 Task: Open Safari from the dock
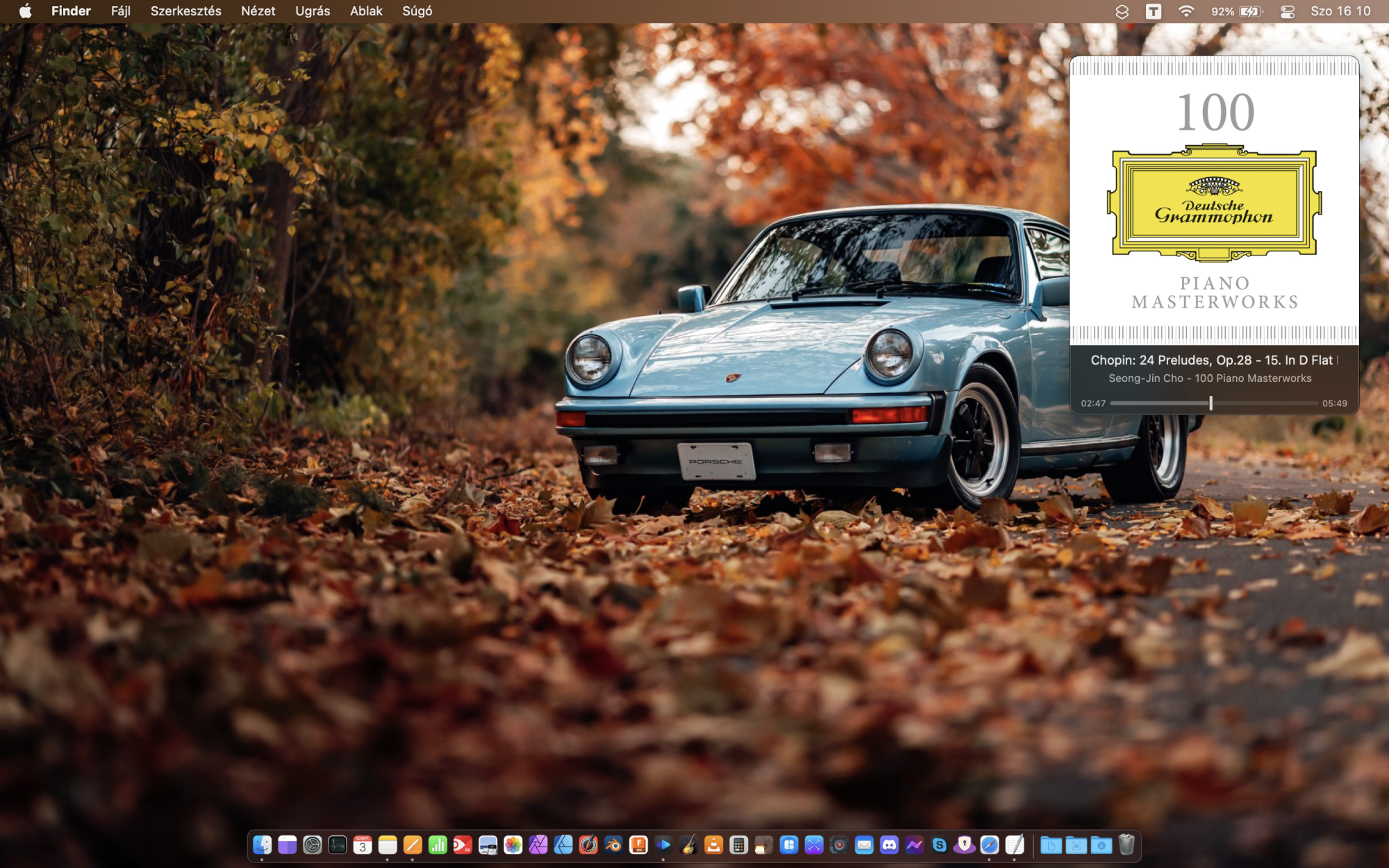click(x=989, y=845)
